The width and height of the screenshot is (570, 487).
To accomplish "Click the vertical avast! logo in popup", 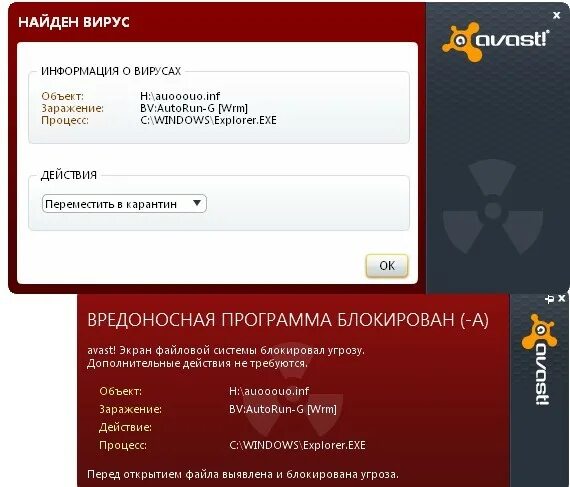I will pyautogui.click(x=540, y=360).
